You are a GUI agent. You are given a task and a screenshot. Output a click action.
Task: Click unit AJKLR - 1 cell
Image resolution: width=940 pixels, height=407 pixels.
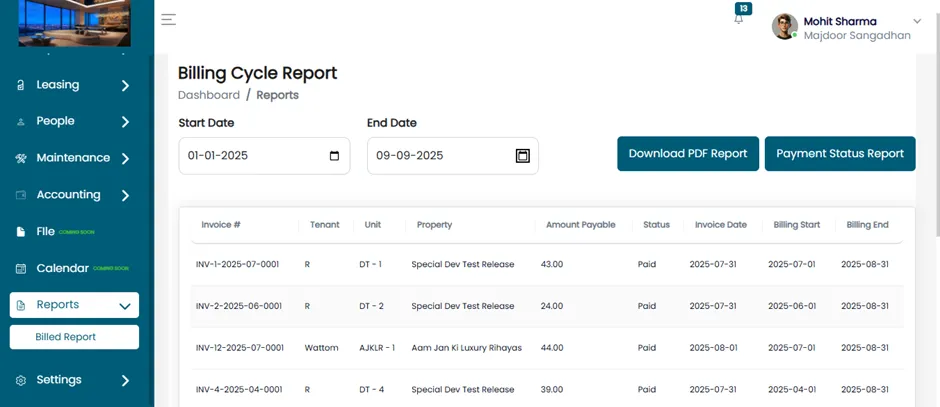coord(377,348)
